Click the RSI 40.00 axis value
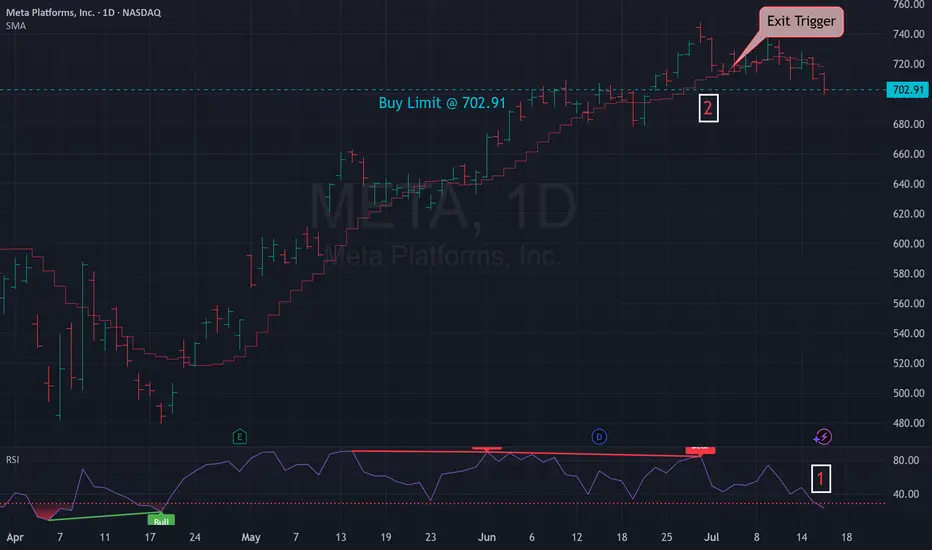This screenshot has height=550, width=932. [906, 494]
